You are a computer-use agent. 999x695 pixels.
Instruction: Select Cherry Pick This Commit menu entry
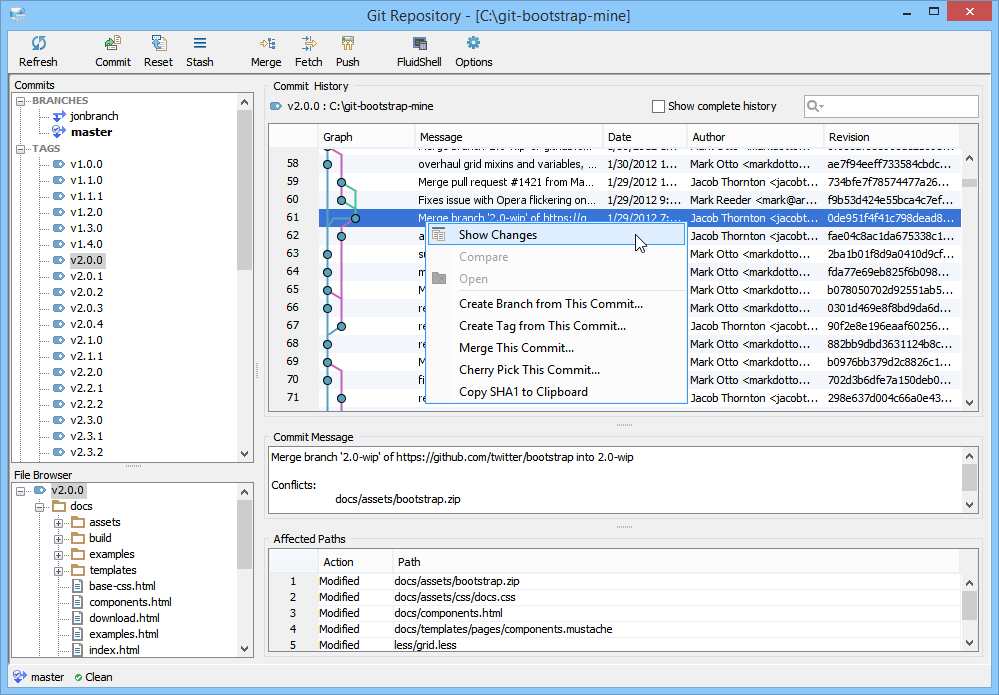coord(529,370)
